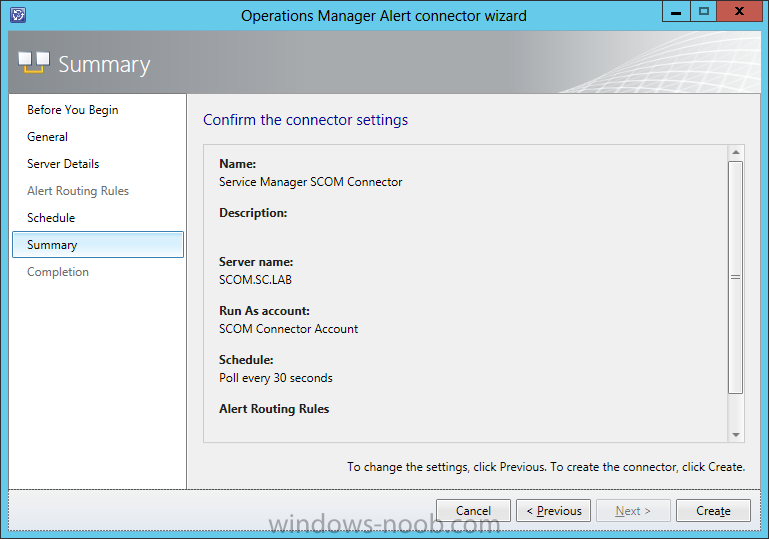Viewport: 769px width, 539px height.
Task: Click 'Service Manager SCOM Connector' name value
Action: click(x=310, y=182)
